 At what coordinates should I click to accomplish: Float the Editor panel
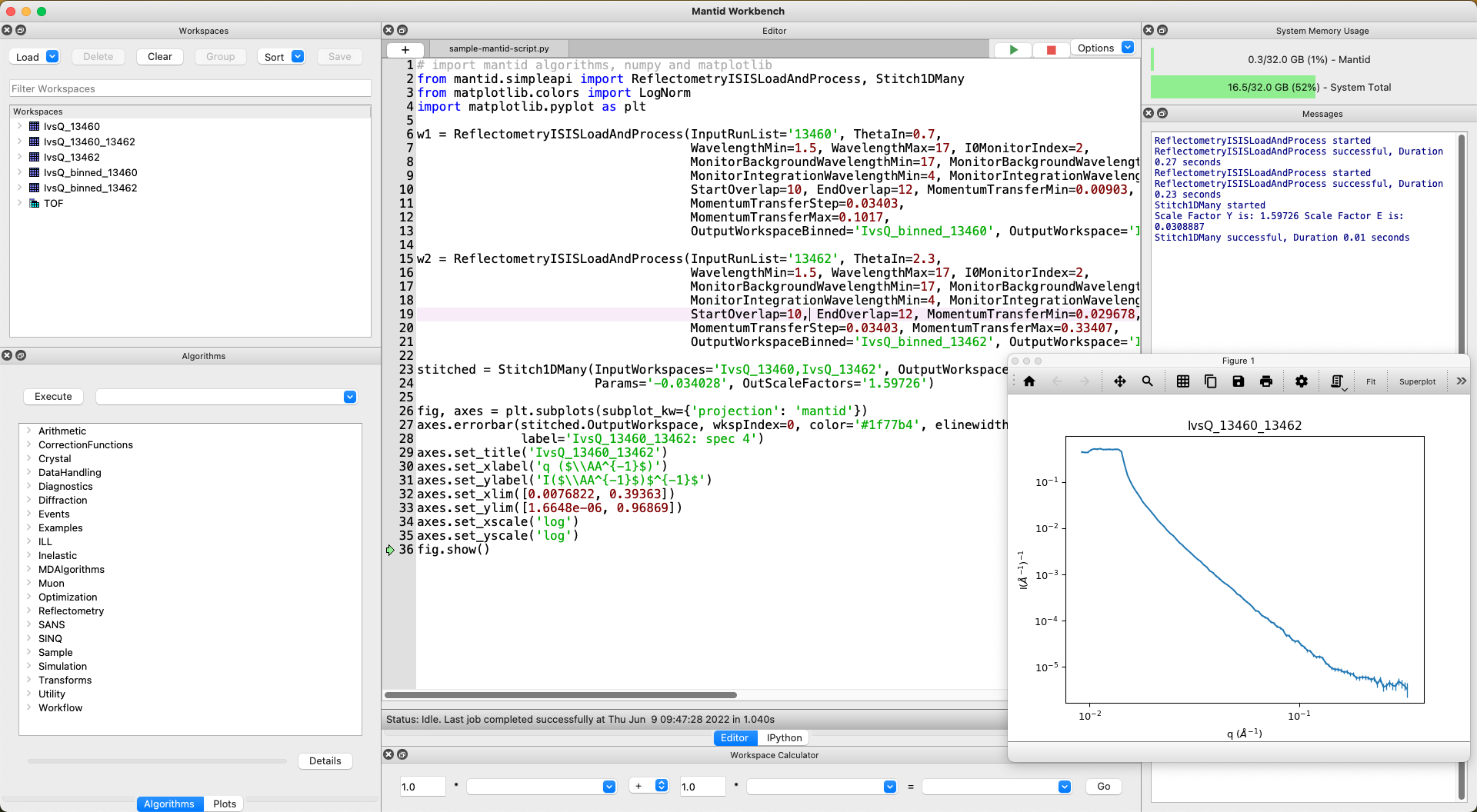pyautogui.click(x=402, y=30)
